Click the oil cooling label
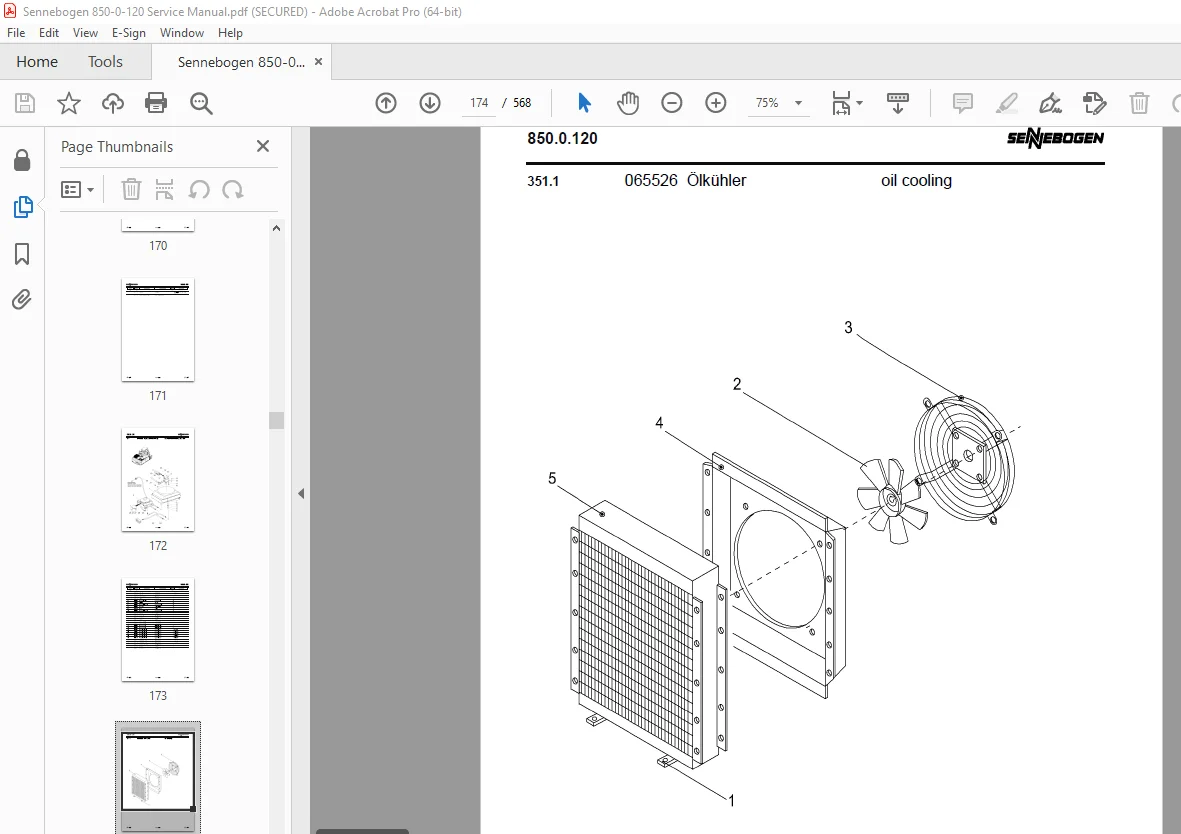This screenshot has height=834, width=1181. 917,181
